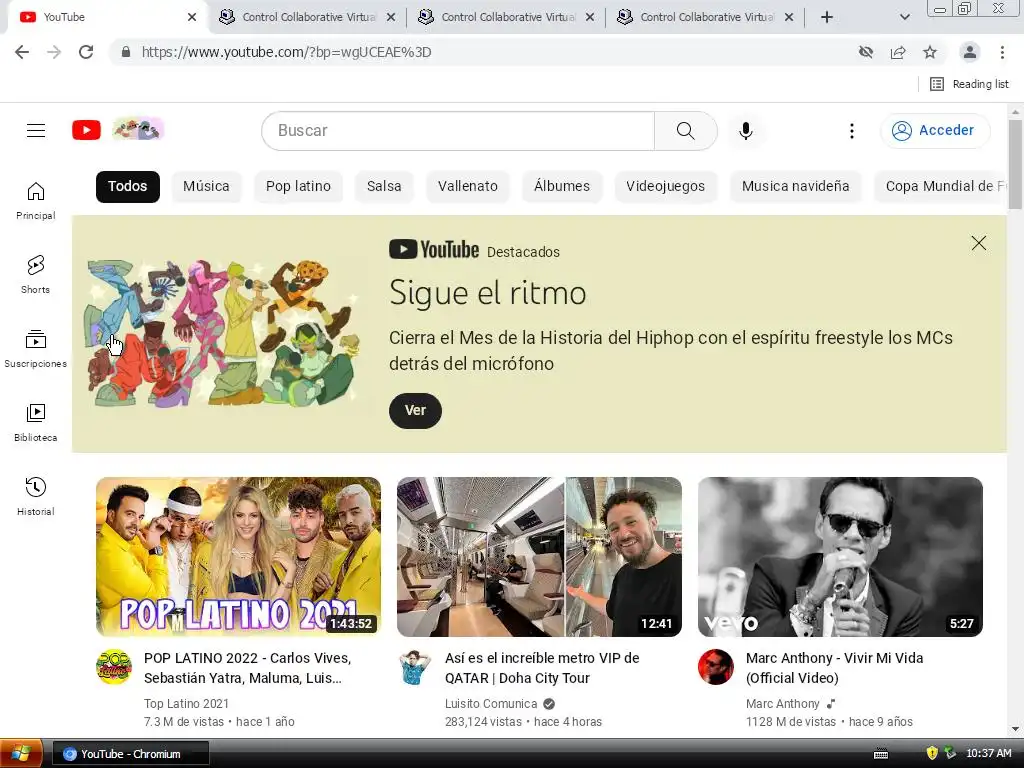Select the Todos filter chip
The image size is (1024, 768).
click(x=128, y=186)
